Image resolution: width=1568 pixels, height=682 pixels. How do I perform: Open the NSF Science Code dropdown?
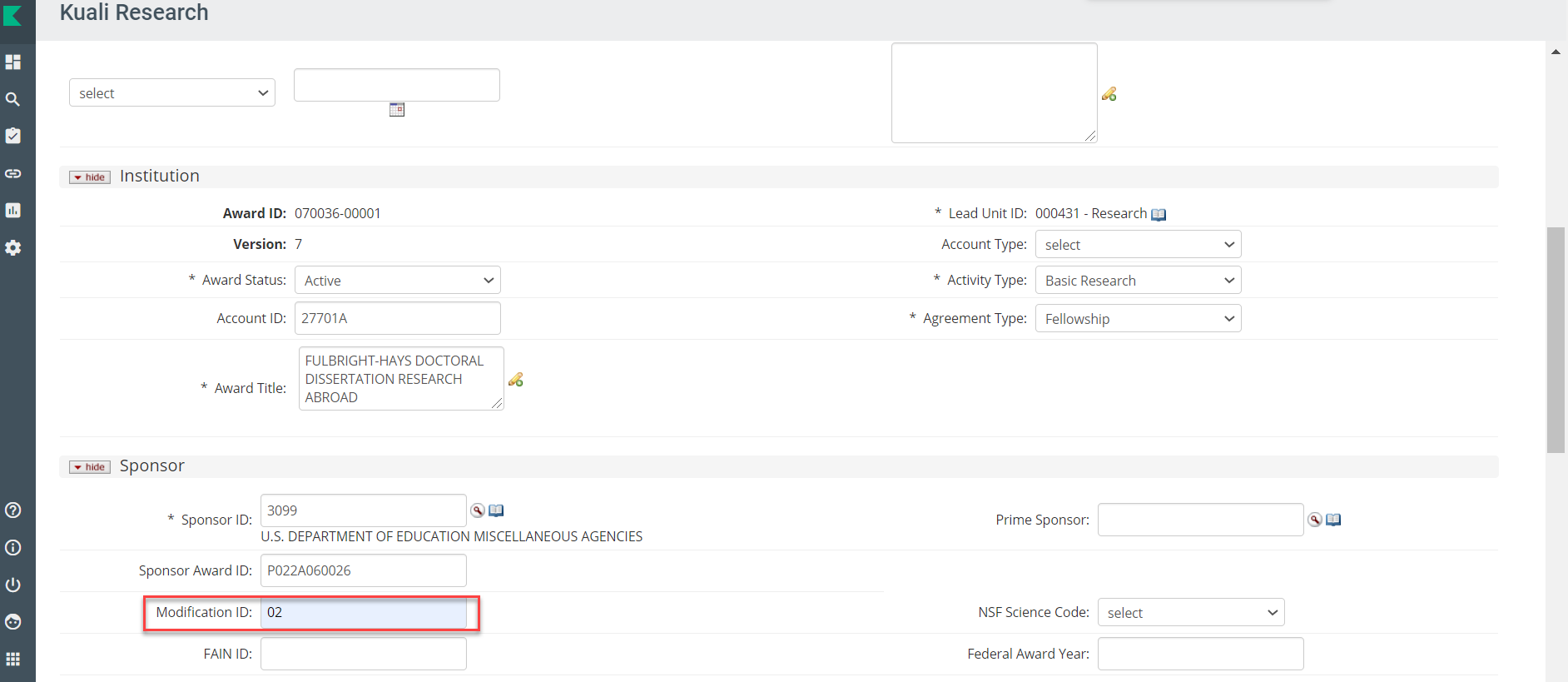(1191, 612)
